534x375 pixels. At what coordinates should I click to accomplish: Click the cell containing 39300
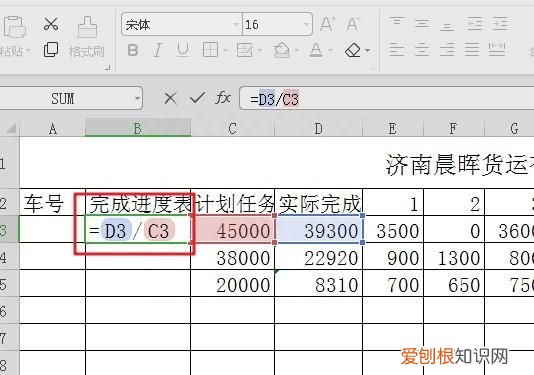tap(318, 229)
